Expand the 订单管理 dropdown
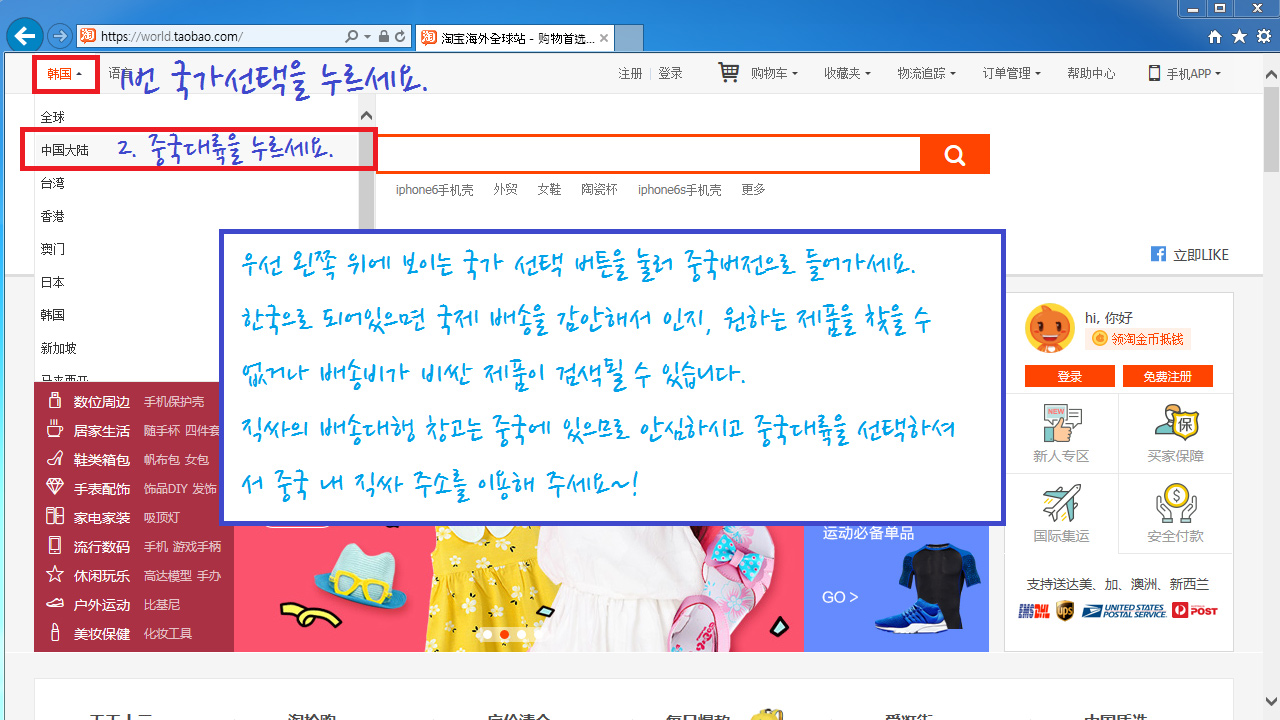 (1011, 74)
